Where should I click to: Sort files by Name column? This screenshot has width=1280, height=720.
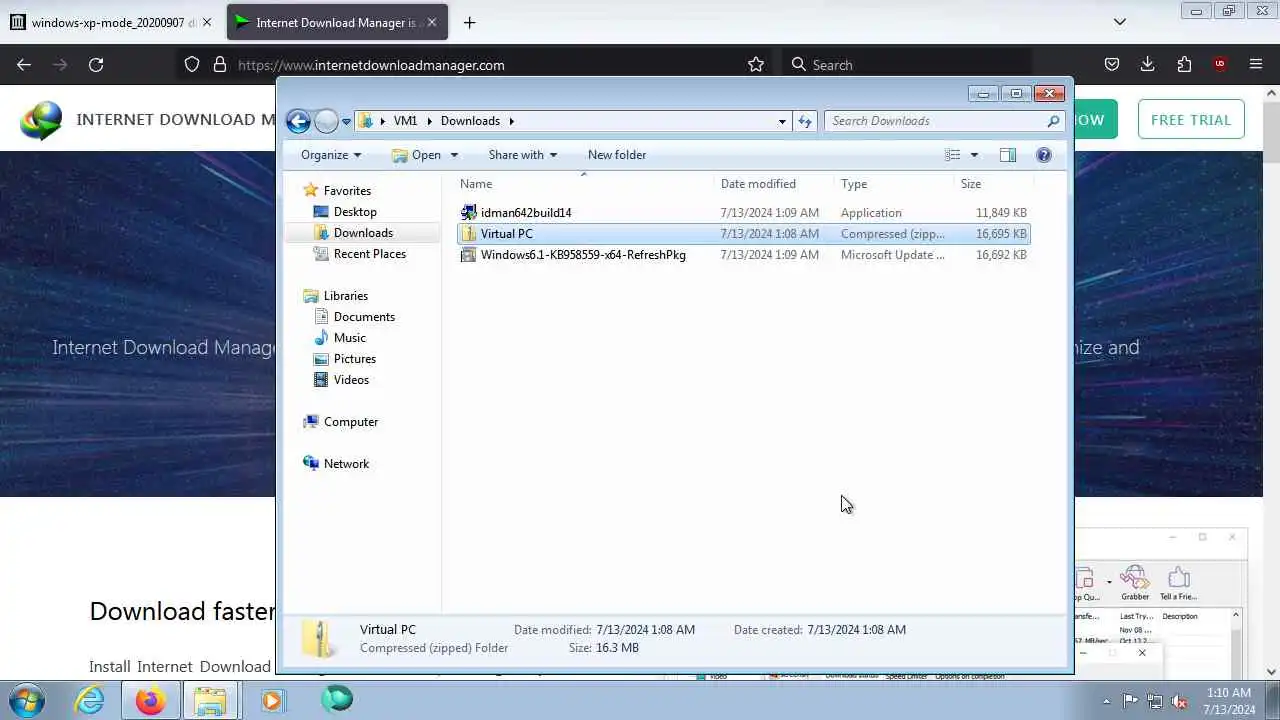pos(585,184)
